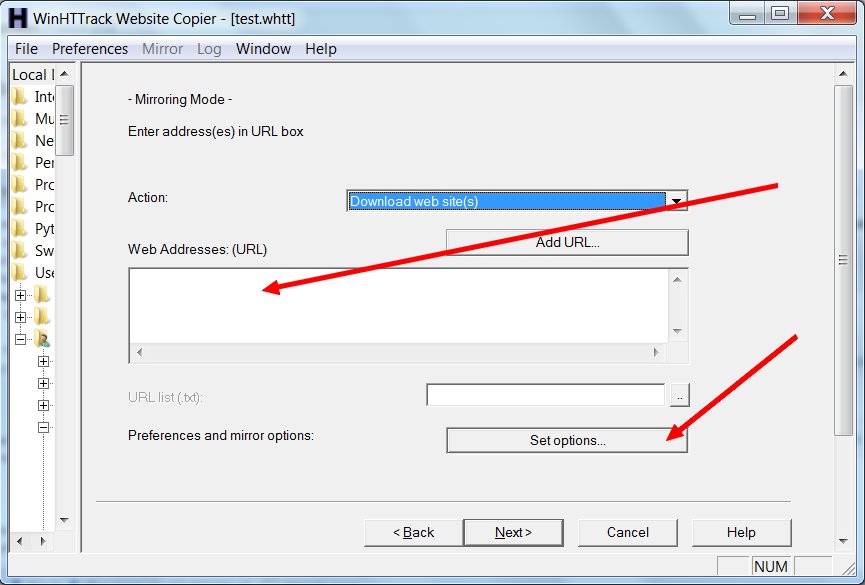Proceed with the Next > button
This screenshot has width=865, height=585.
coord(513,532)
